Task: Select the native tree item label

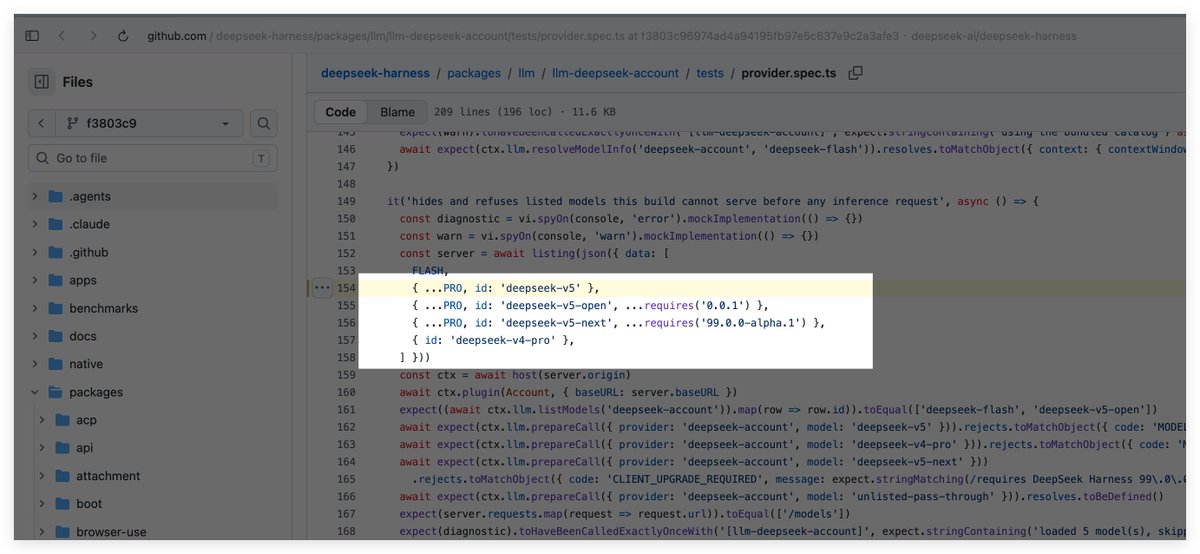Action: (x=86, y=364)
